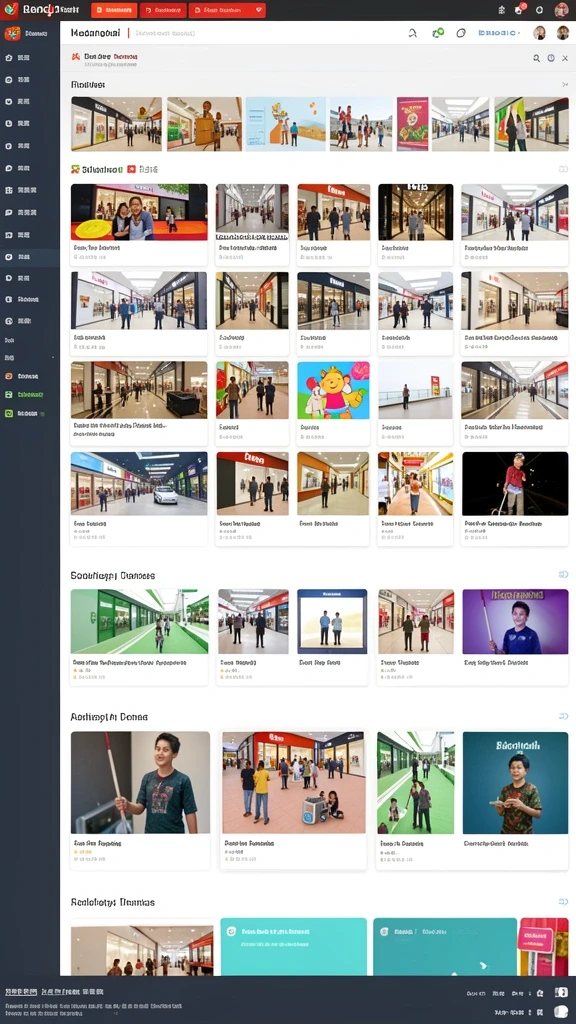Open the pink sign thumbnail in the last section
Image resolution: width=576 pixels, height=1024 pixels.
[543, 946]
